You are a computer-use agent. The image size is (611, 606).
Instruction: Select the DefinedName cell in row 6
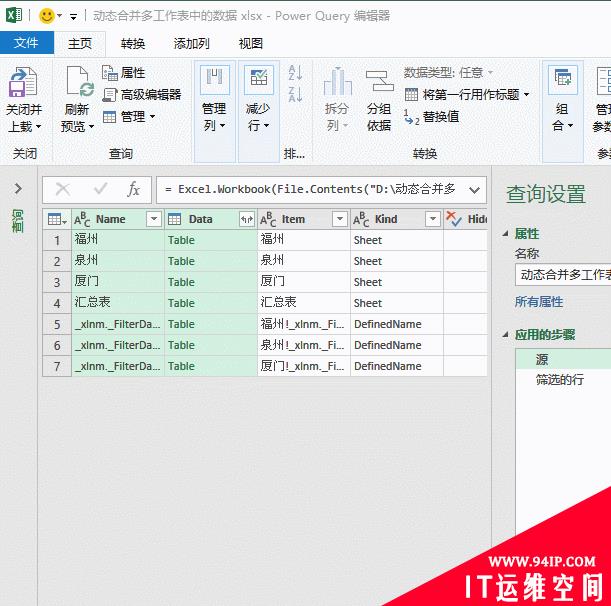click(397, 345)
